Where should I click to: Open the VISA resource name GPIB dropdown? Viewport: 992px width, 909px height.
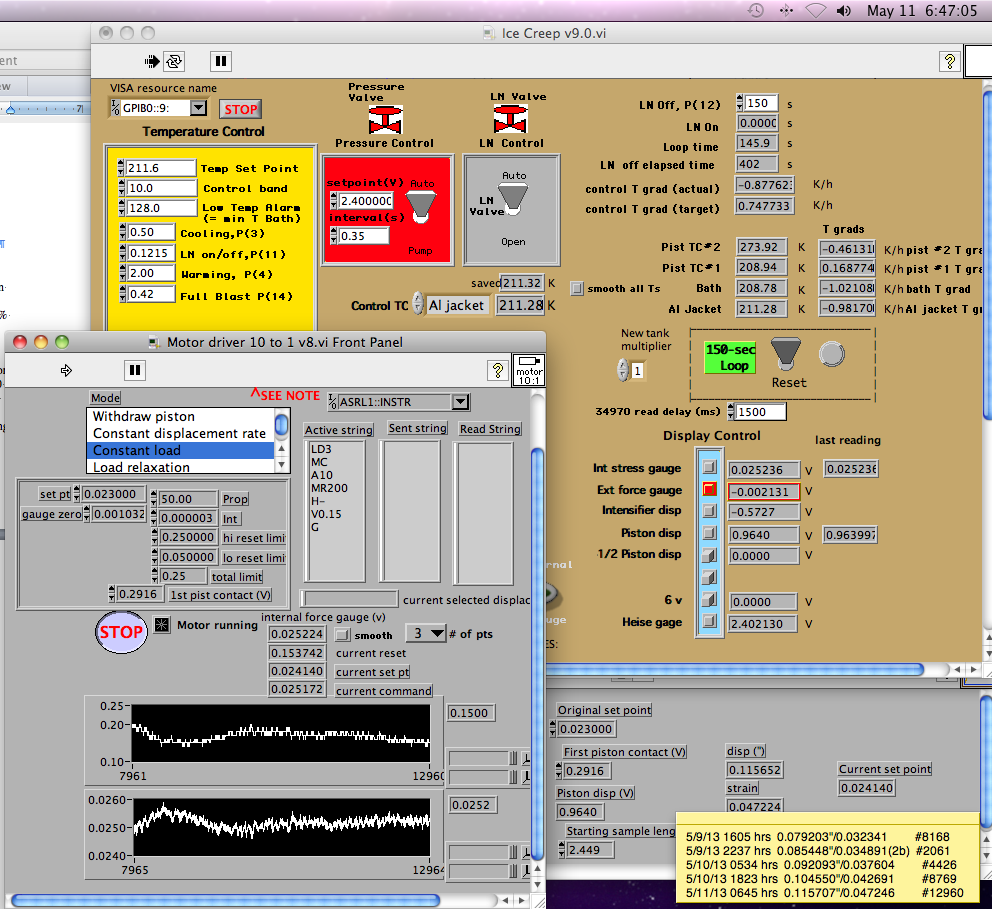point(198,108)
